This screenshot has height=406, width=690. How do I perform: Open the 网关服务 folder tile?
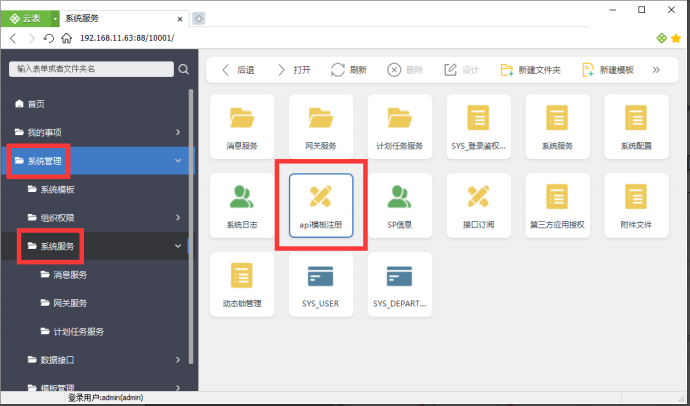click(321, 127)
